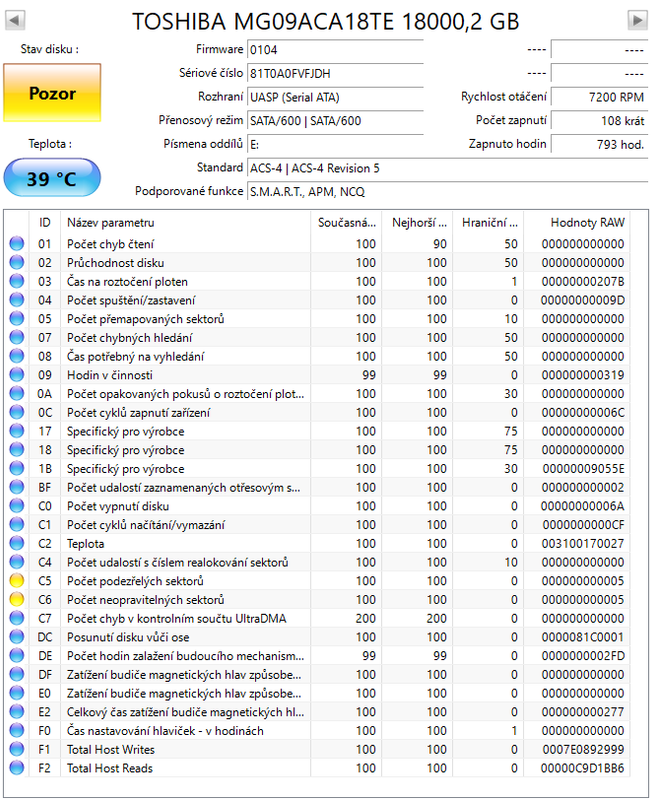Click the blue status icon for ID 04
The image size is (655, 800).
tap(17, 299)
